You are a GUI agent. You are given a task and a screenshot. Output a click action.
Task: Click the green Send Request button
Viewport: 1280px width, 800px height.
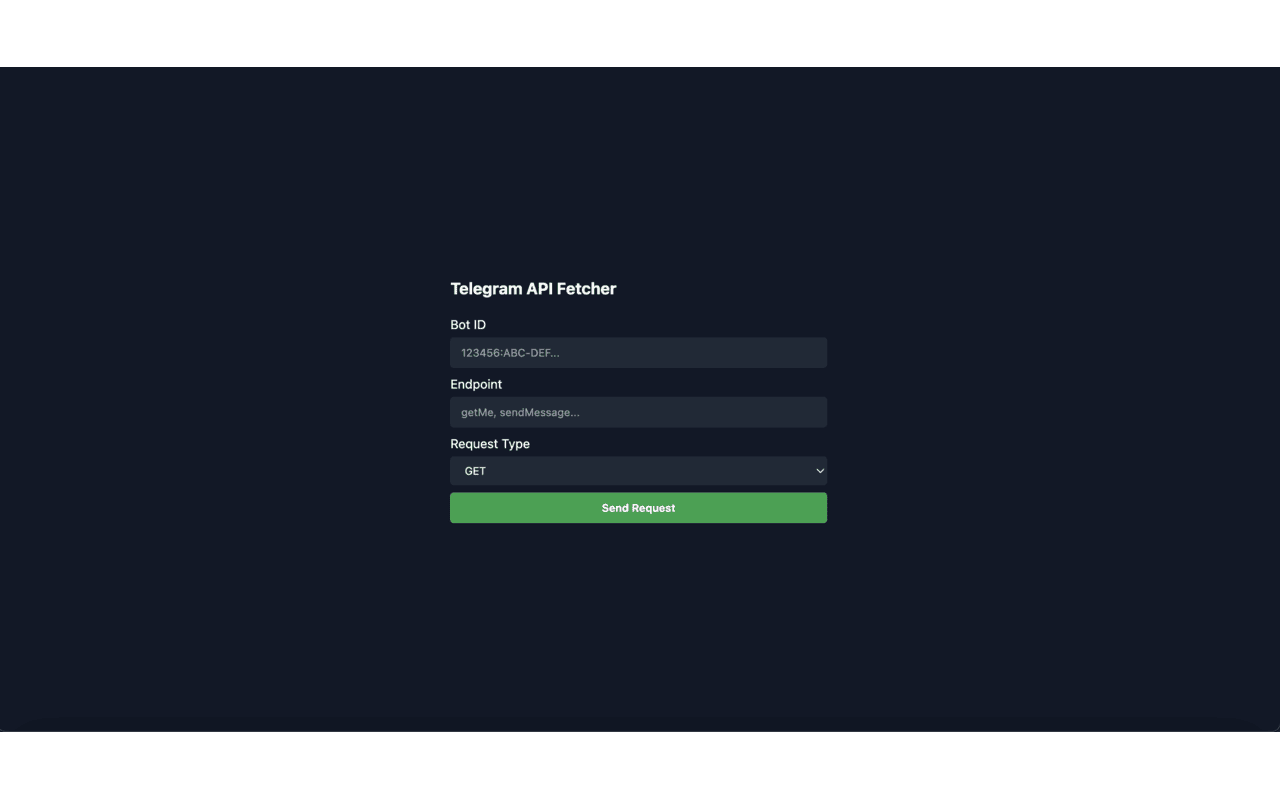638,508
